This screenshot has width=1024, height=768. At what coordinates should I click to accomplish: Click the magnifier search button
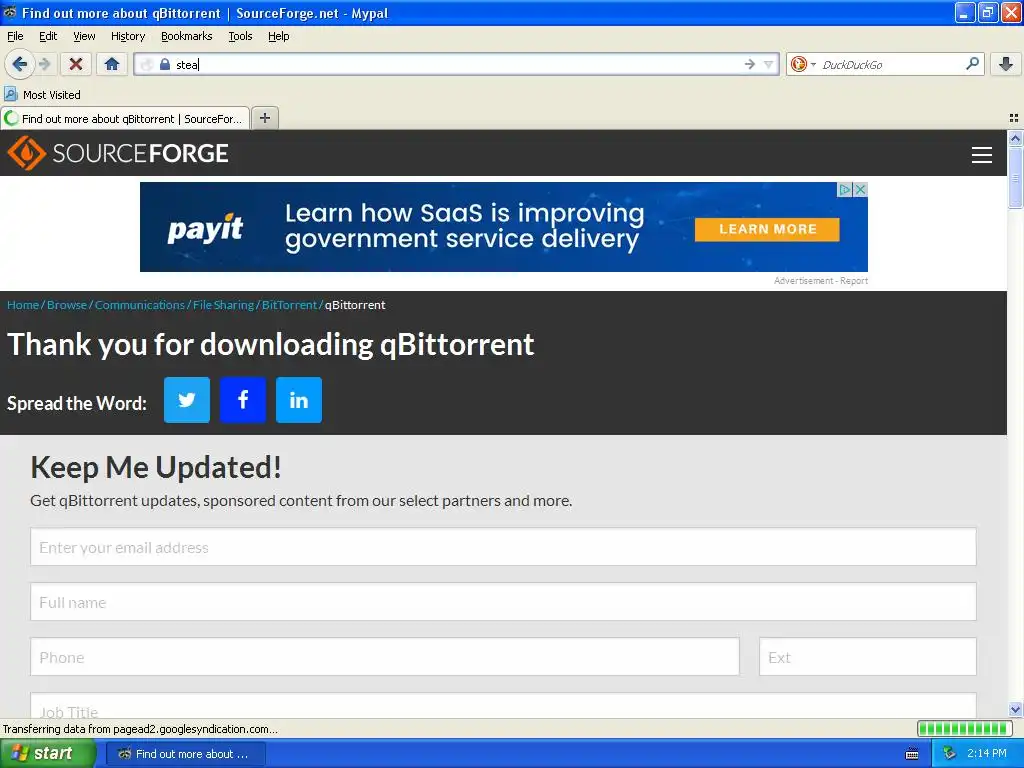coord(972,63)
